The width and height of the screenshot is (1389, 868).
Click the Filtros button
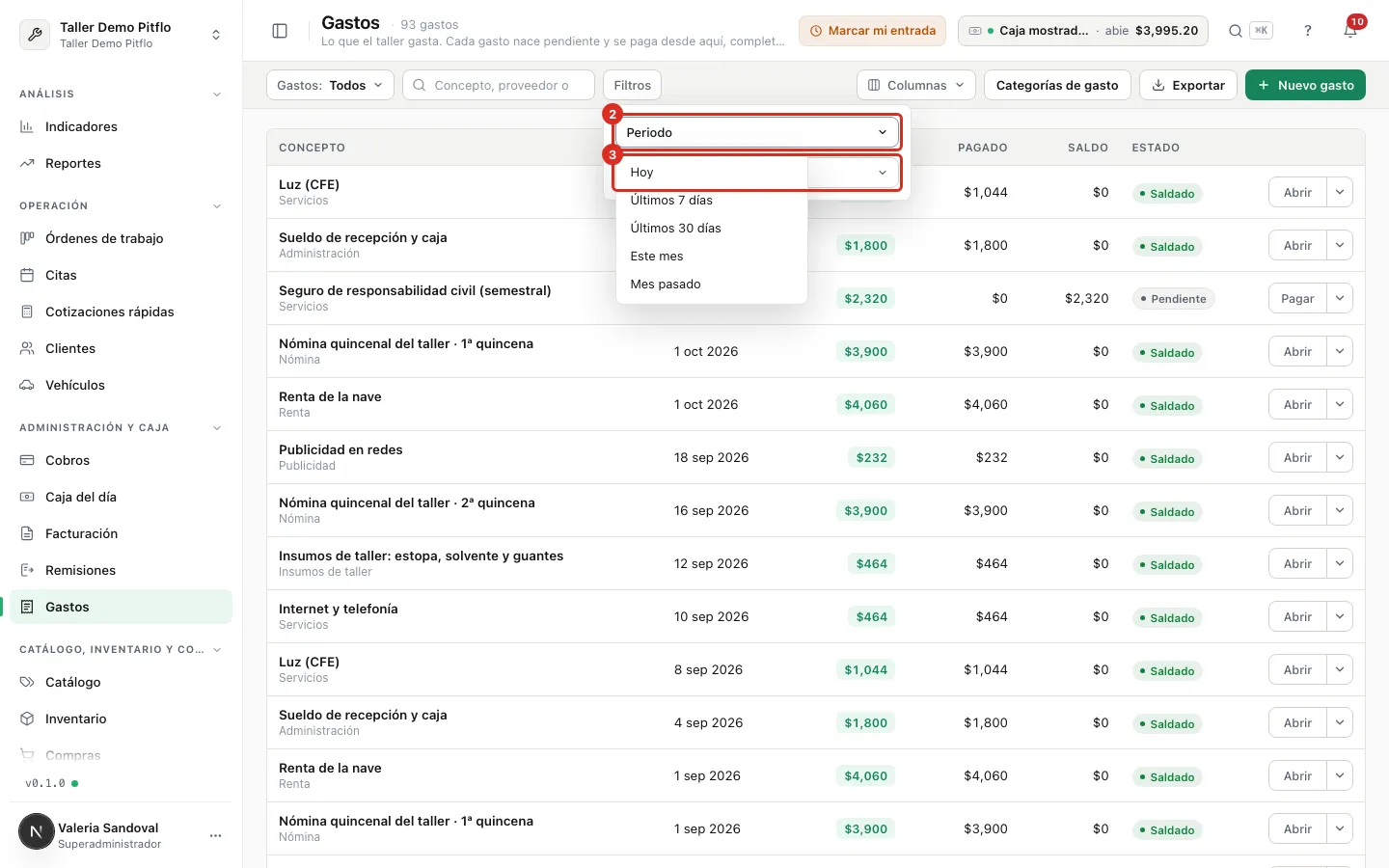(x=632, y=85)
